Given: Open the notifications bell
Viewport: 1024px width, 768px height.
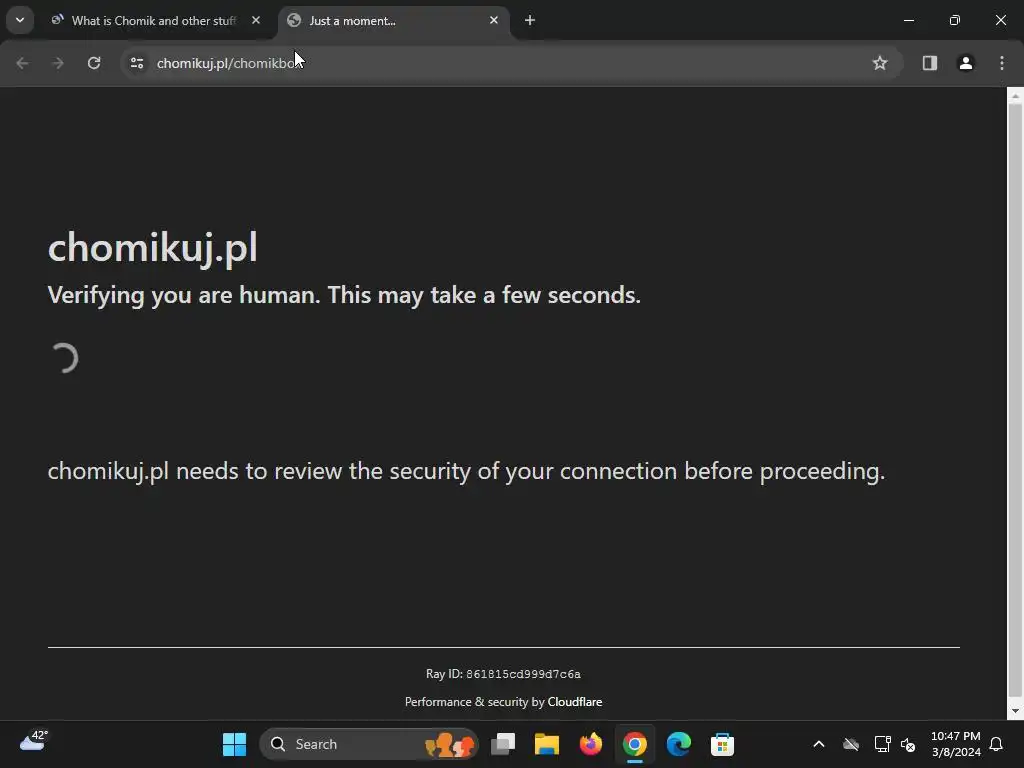Looking at the screenshot, I should coord(997,744).
